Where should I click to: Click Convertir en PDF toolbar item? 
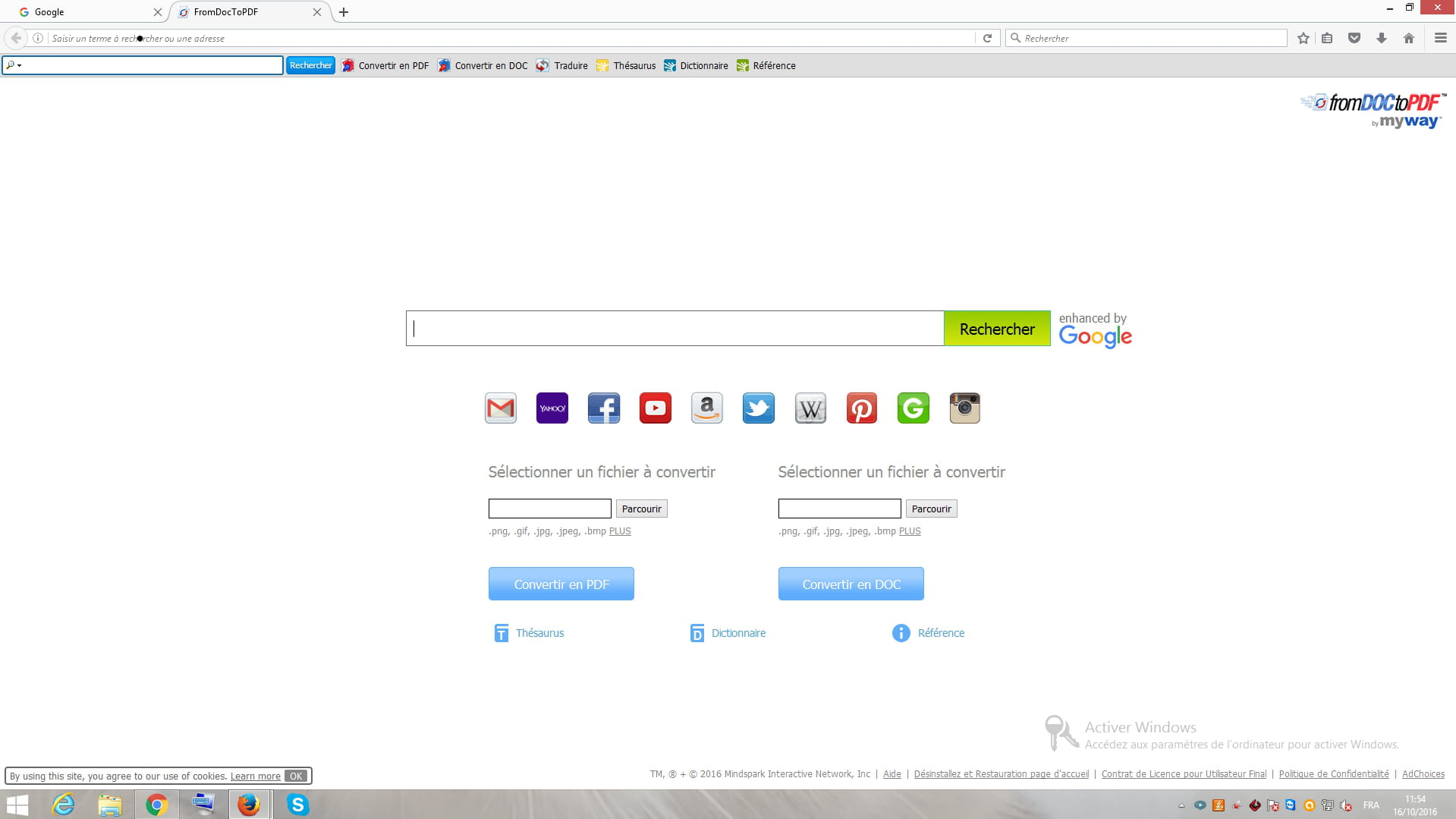click(x=385, y=66)
